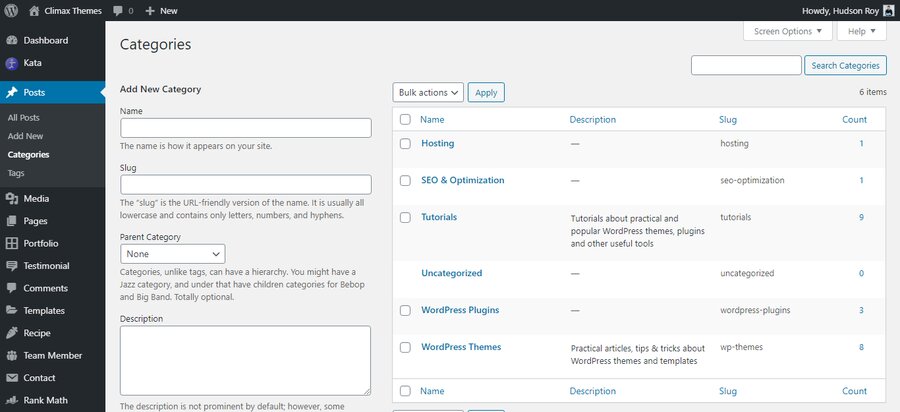Image resolution: width=900 pixels, height=412 pixels.
Task: Click the purple Kata icon
Action: [11, 63]
